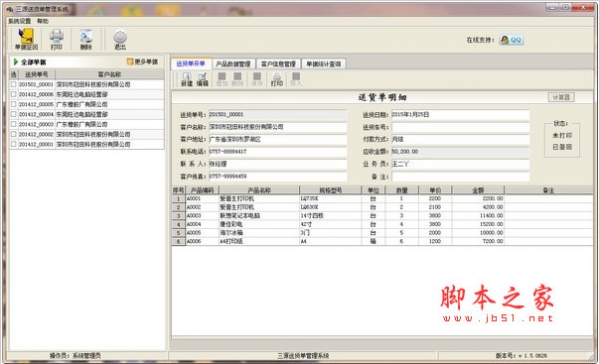Tick checkbox for order 201412_00003
This screenshot has width=600, height=364.
pyautogui.click(x=13, y=124)
